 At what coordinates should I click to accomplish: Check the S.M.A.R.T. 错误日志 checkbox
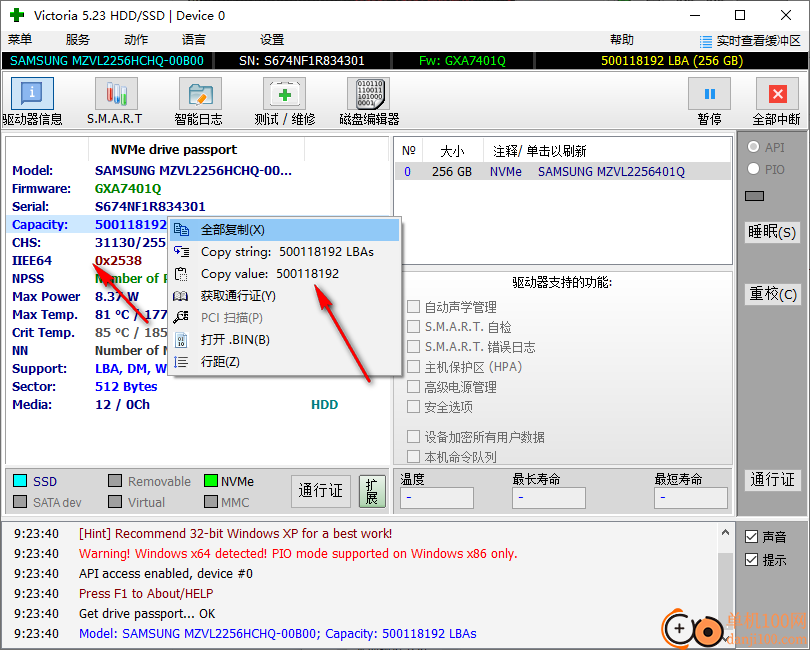click(413, 347)
